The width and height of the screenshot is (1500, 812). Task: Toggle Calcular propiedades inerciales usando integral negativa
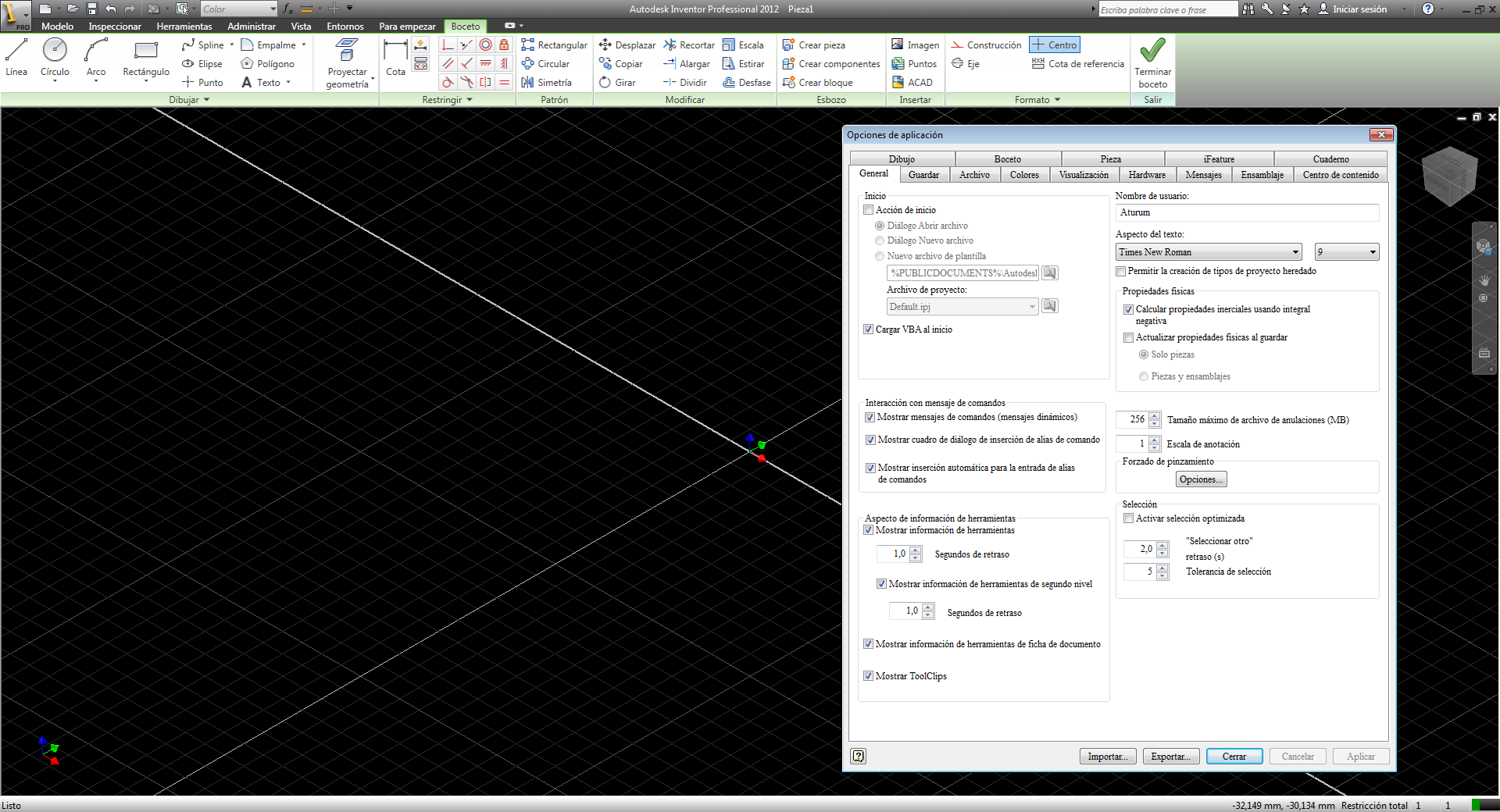(x=1128, y=310)
